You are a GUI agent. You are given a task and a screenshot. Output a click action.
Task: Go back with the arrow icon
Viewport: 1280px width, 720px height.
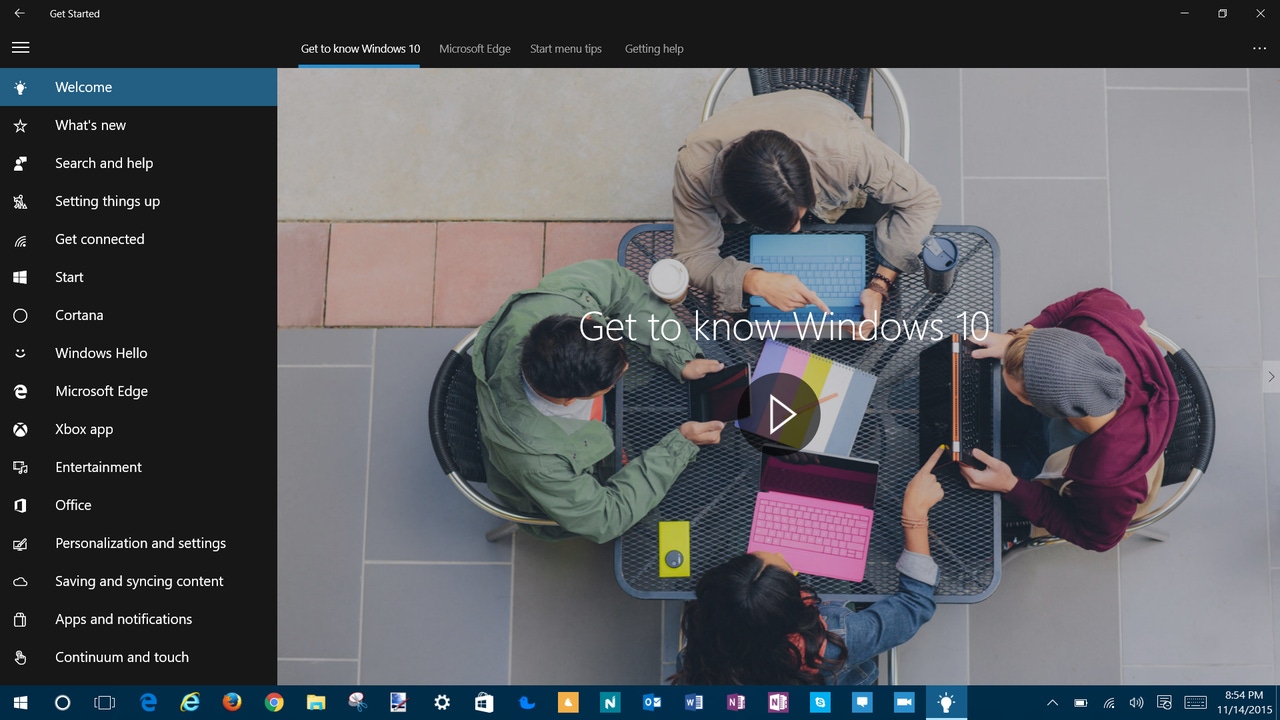click(x=19, y=14)
